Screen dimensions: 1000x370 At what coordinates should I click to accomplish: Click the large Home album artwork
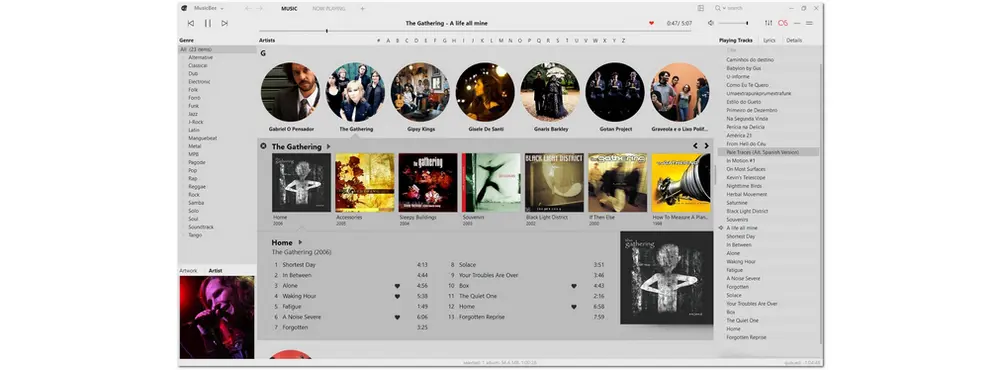pyautogui.click(x=666, y=278)
